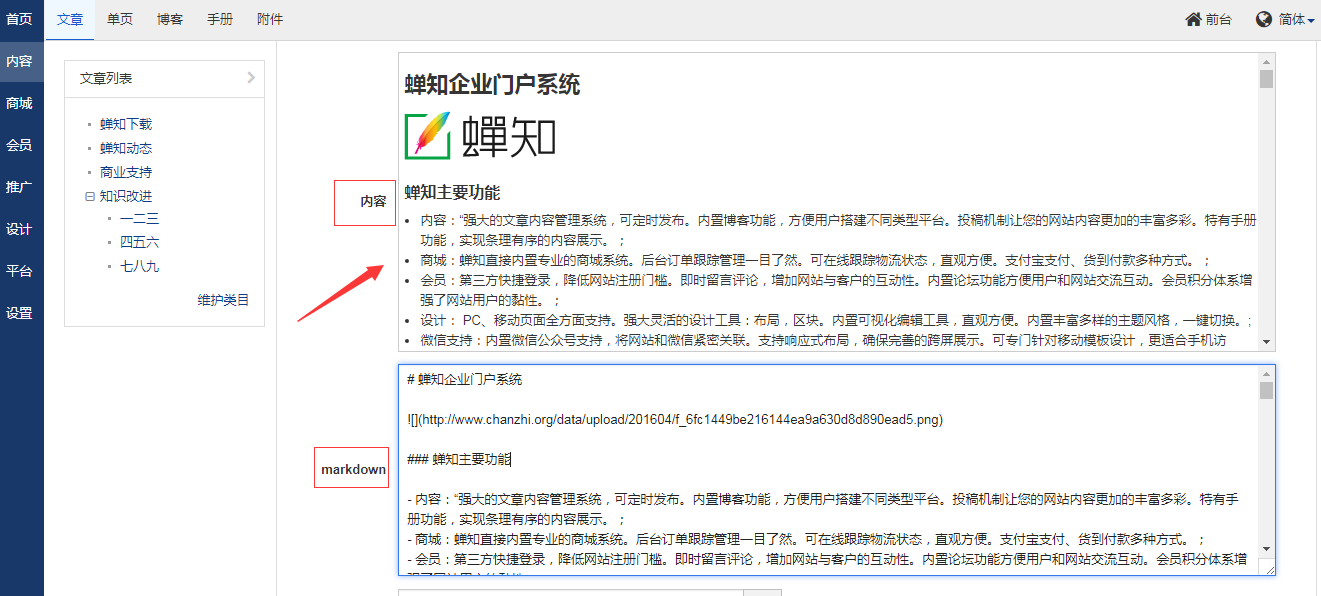
Task: Go to 会员 section in sidebar
Action: click(21, 145)
